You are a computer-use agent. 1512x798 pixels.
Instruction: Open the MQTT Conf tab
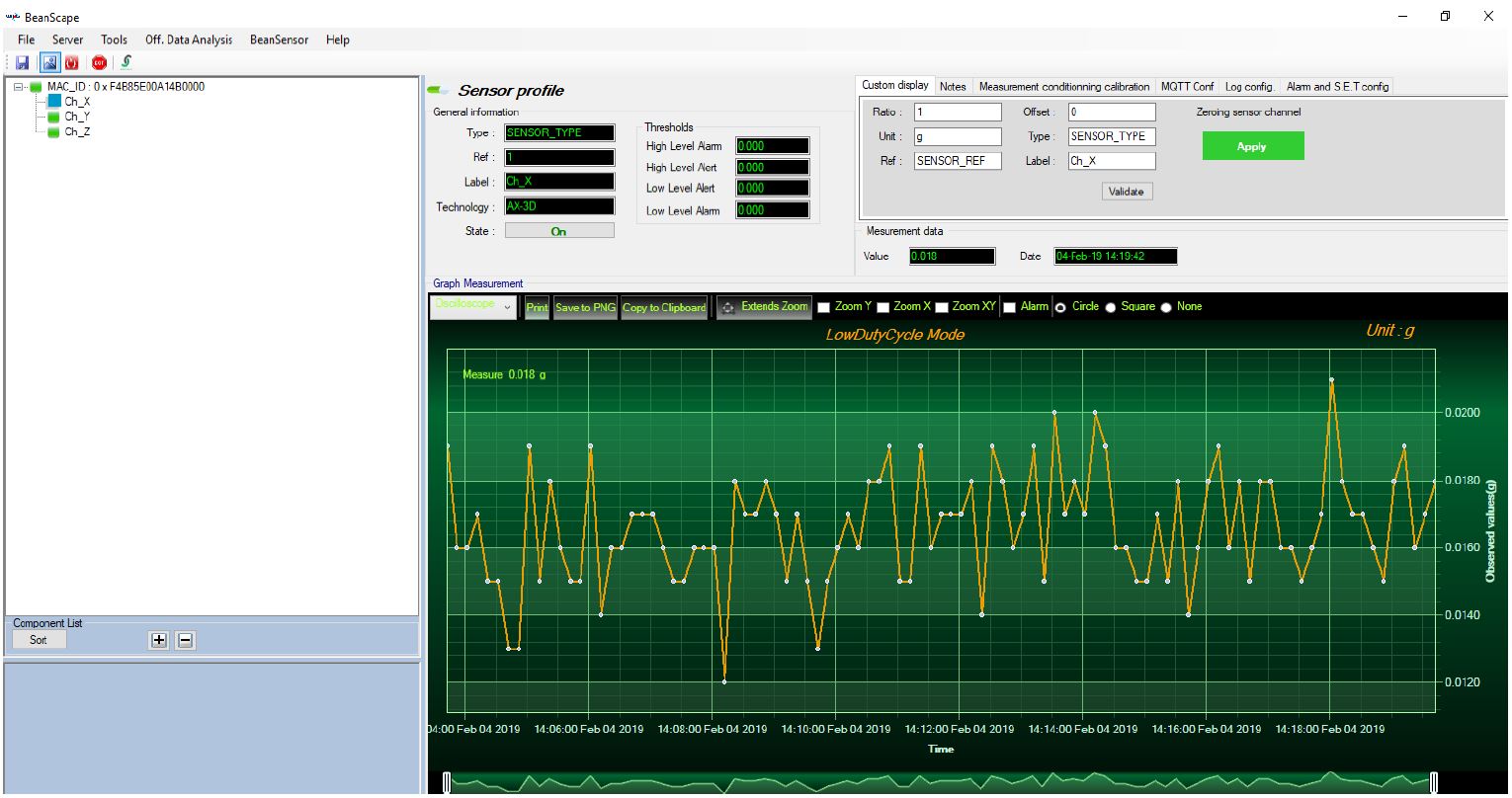pyautogui.click(x=1187, y=87)
